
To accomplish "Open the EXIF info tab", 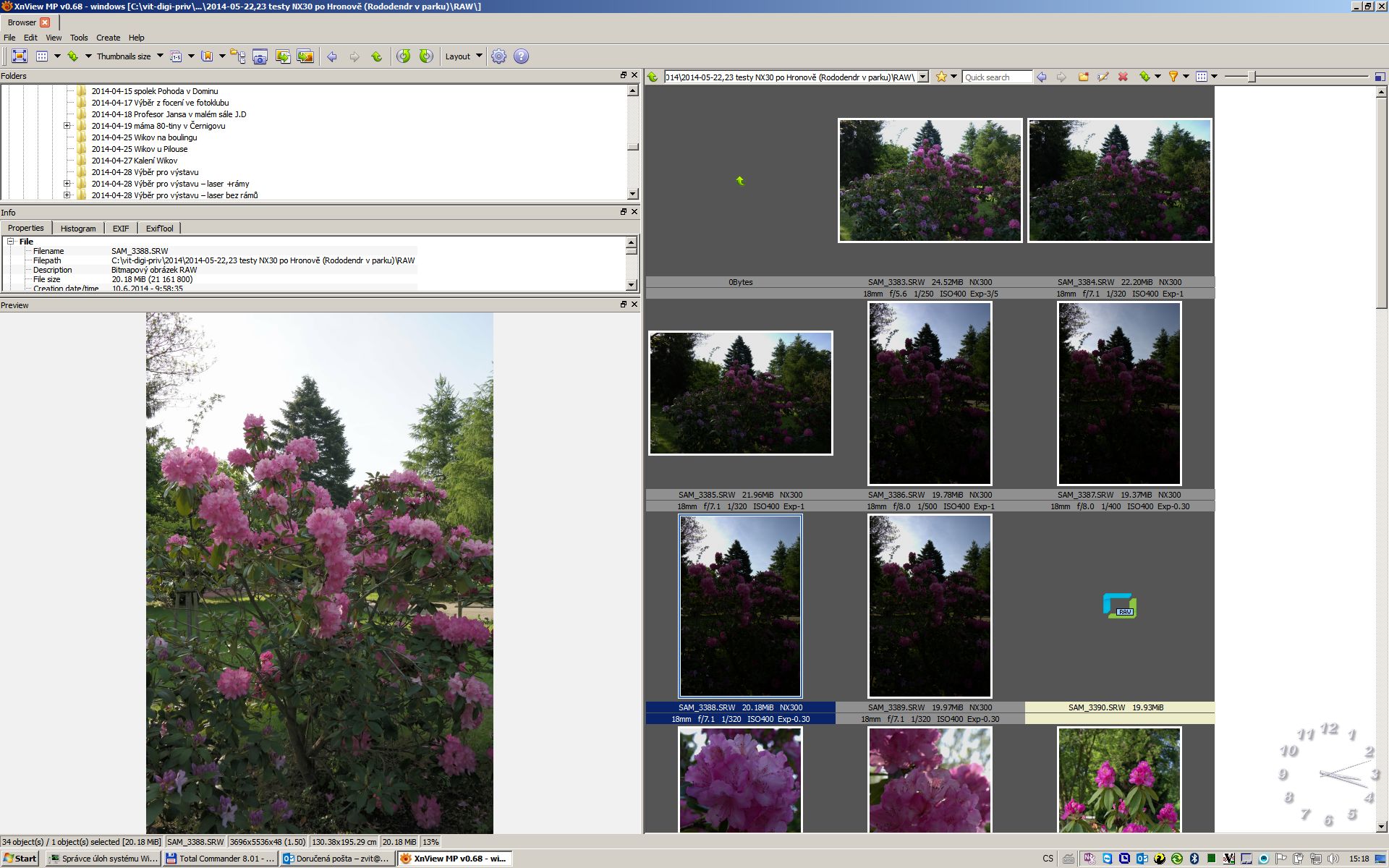I will 121,229.
